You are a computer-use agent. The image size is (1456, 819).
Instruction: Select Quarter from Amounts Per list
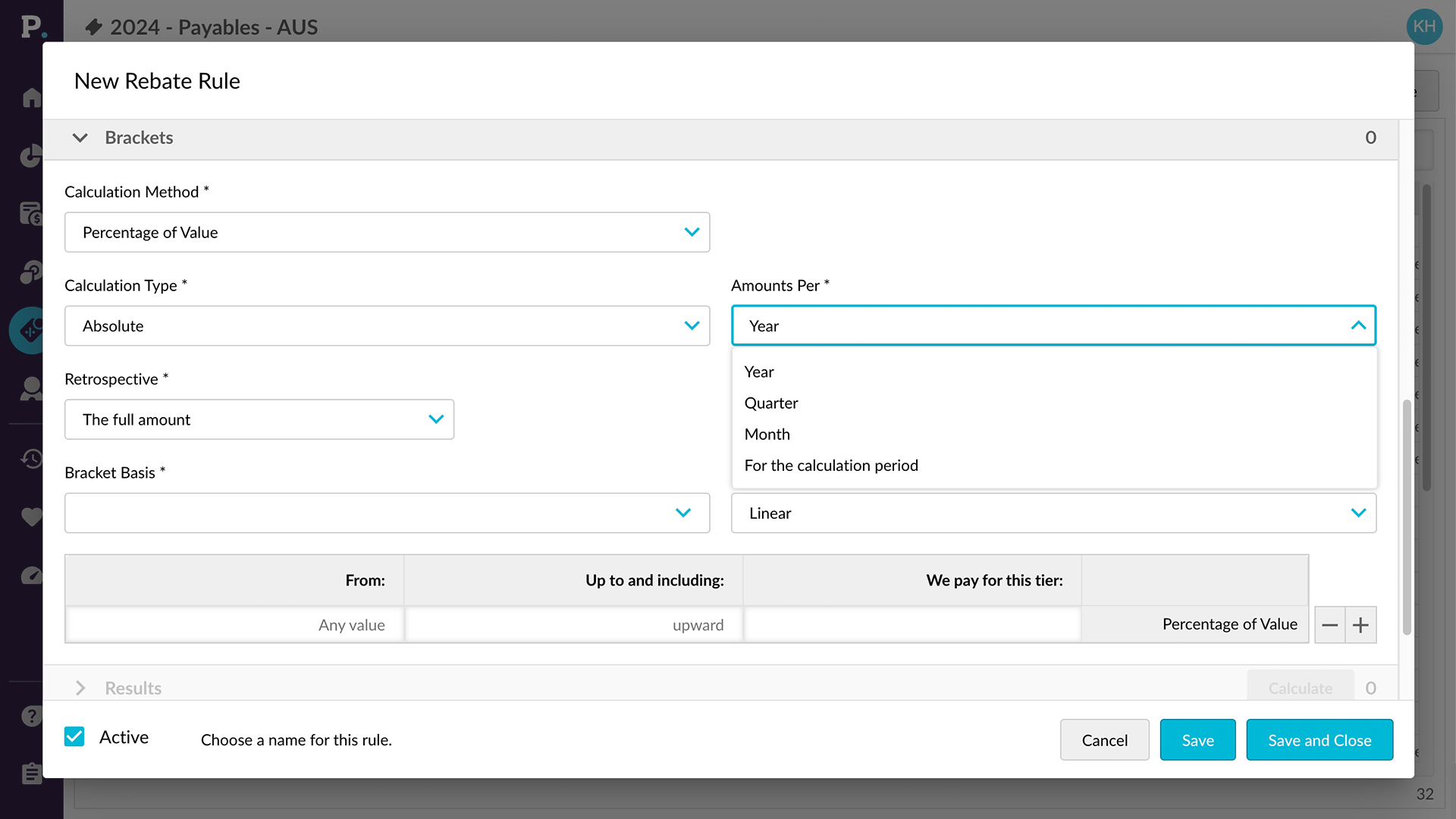click(x=771, y=403)
